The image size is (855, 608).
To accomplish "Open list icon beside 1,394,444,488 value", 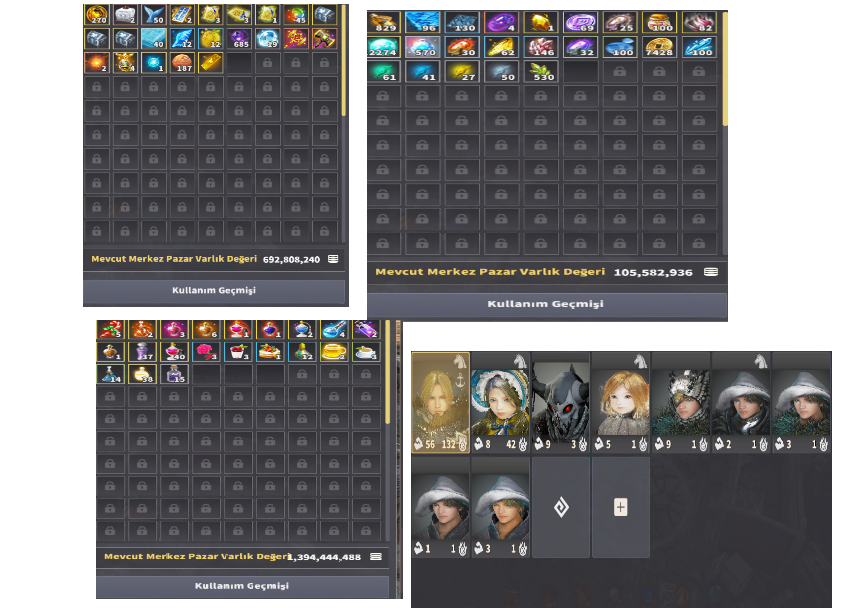I will 376,556.
